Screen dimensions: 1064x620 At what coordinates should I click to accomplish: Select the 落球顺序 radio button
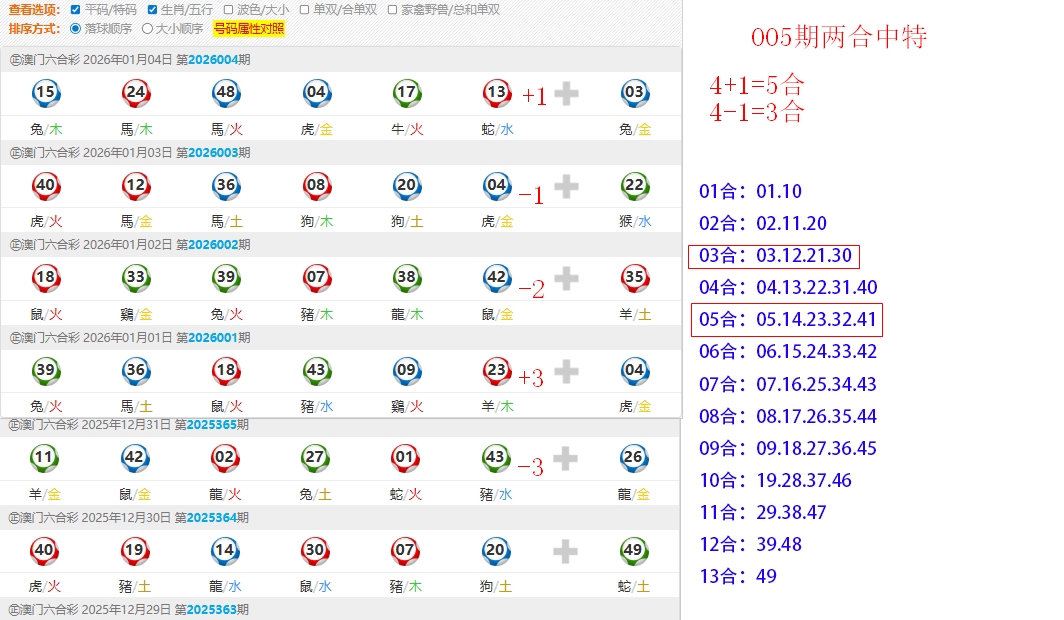pyautogui.click(x=76, y=29)
